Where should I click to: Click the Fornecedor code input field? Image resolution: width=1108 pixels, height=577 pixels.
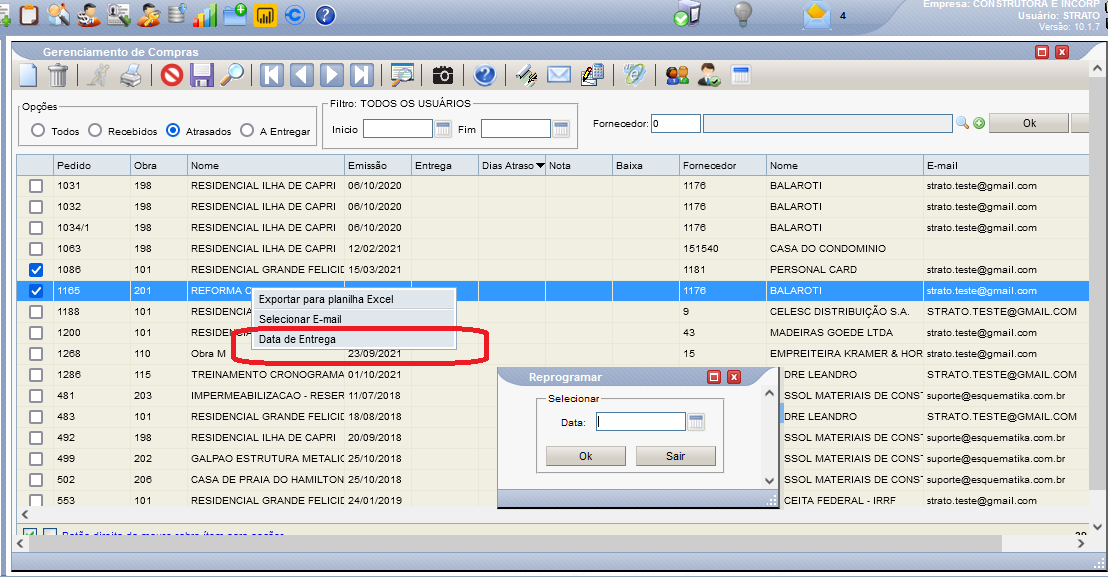pos(676,124)
